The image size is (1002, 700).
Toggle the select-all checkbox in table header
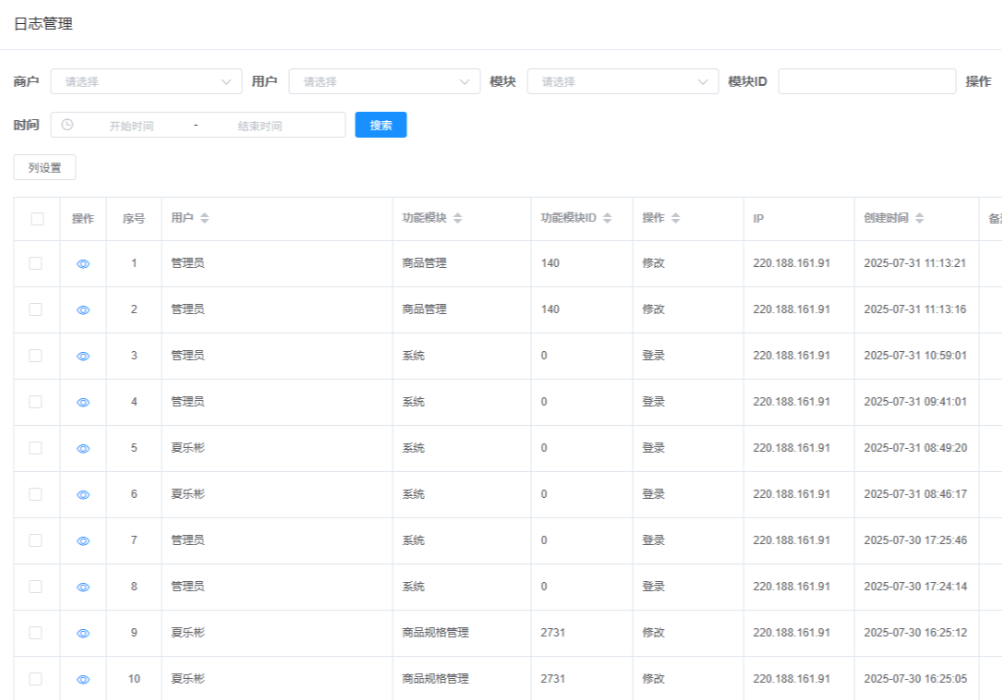point(37,219)
